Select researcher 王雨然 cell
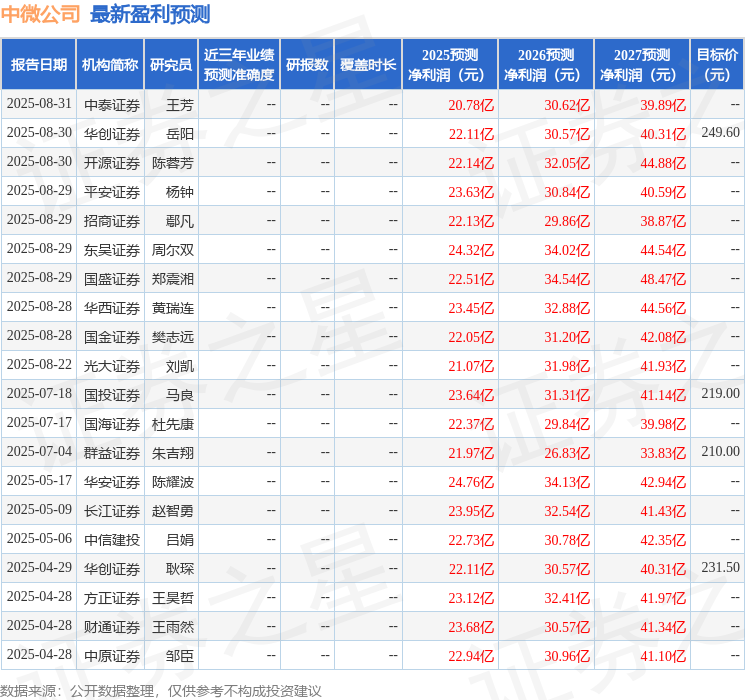The image size is (745, 700). [172, 627]
